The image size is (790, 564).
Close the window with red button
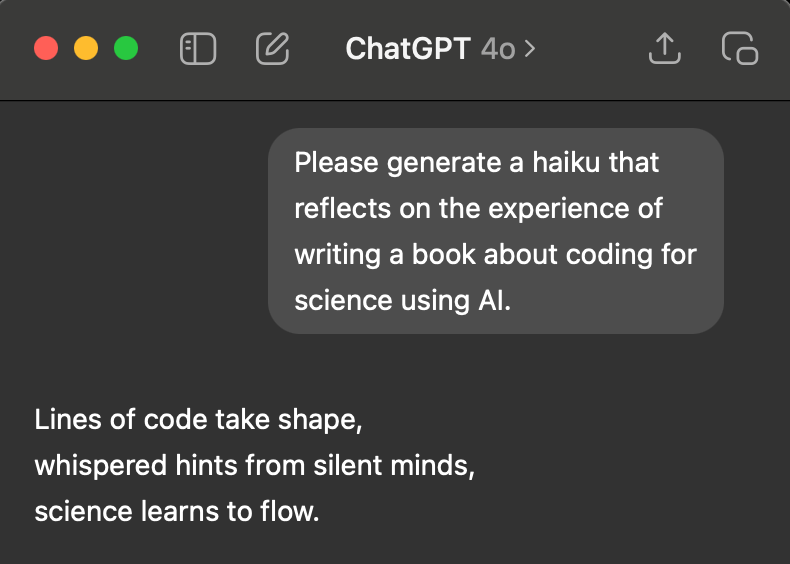click(46, 48)
